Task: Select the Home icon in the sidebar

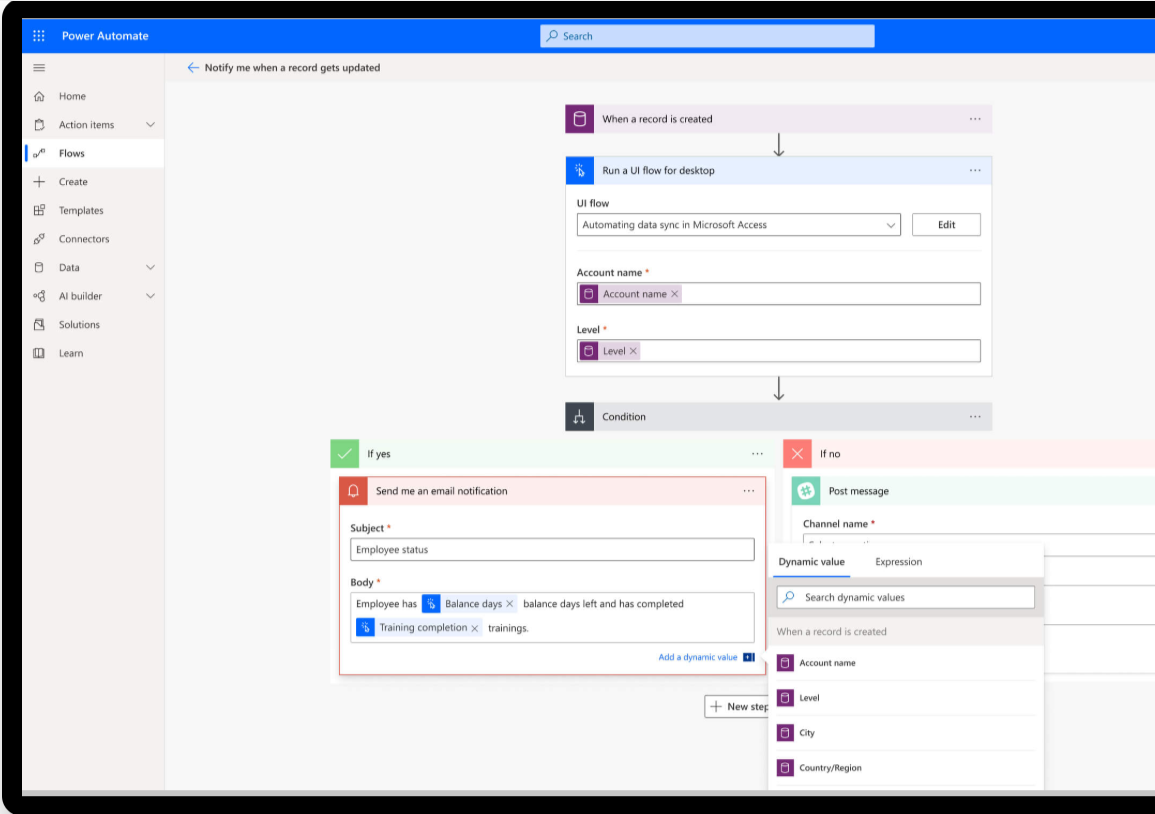Action: pos(39,96)
